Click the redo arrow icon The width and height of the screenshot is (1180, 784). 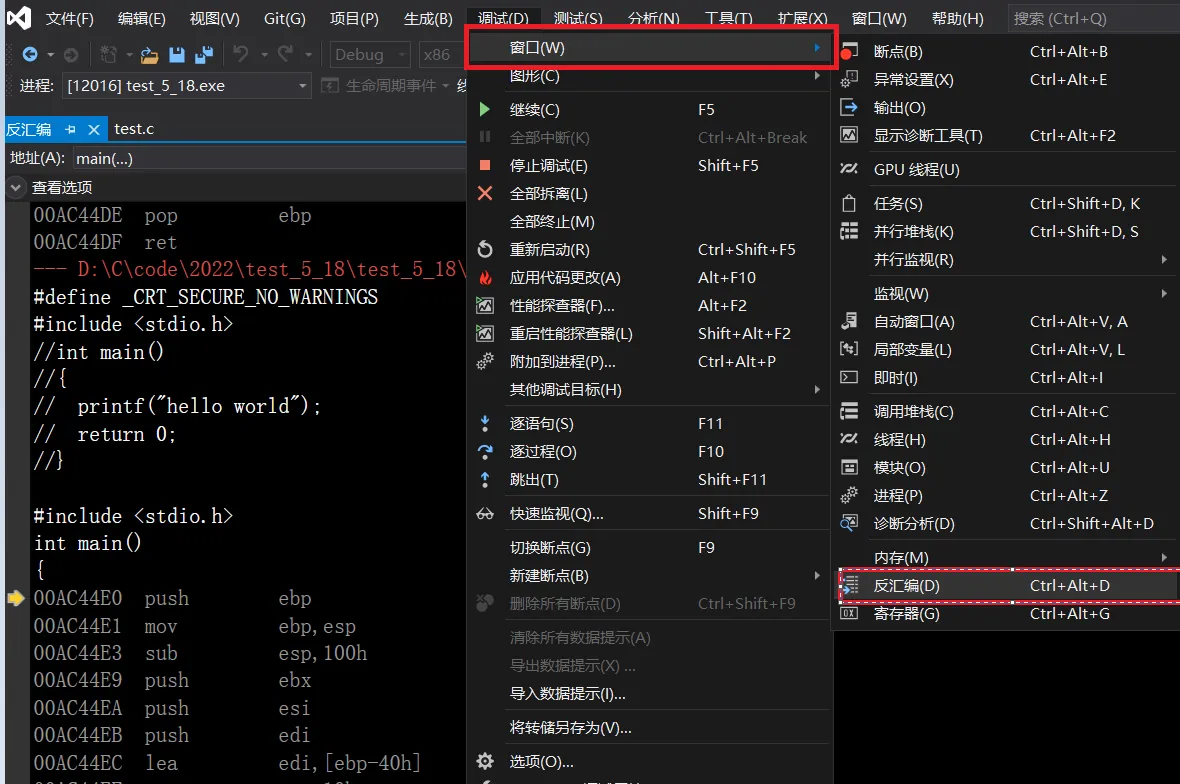click(285, 53)
